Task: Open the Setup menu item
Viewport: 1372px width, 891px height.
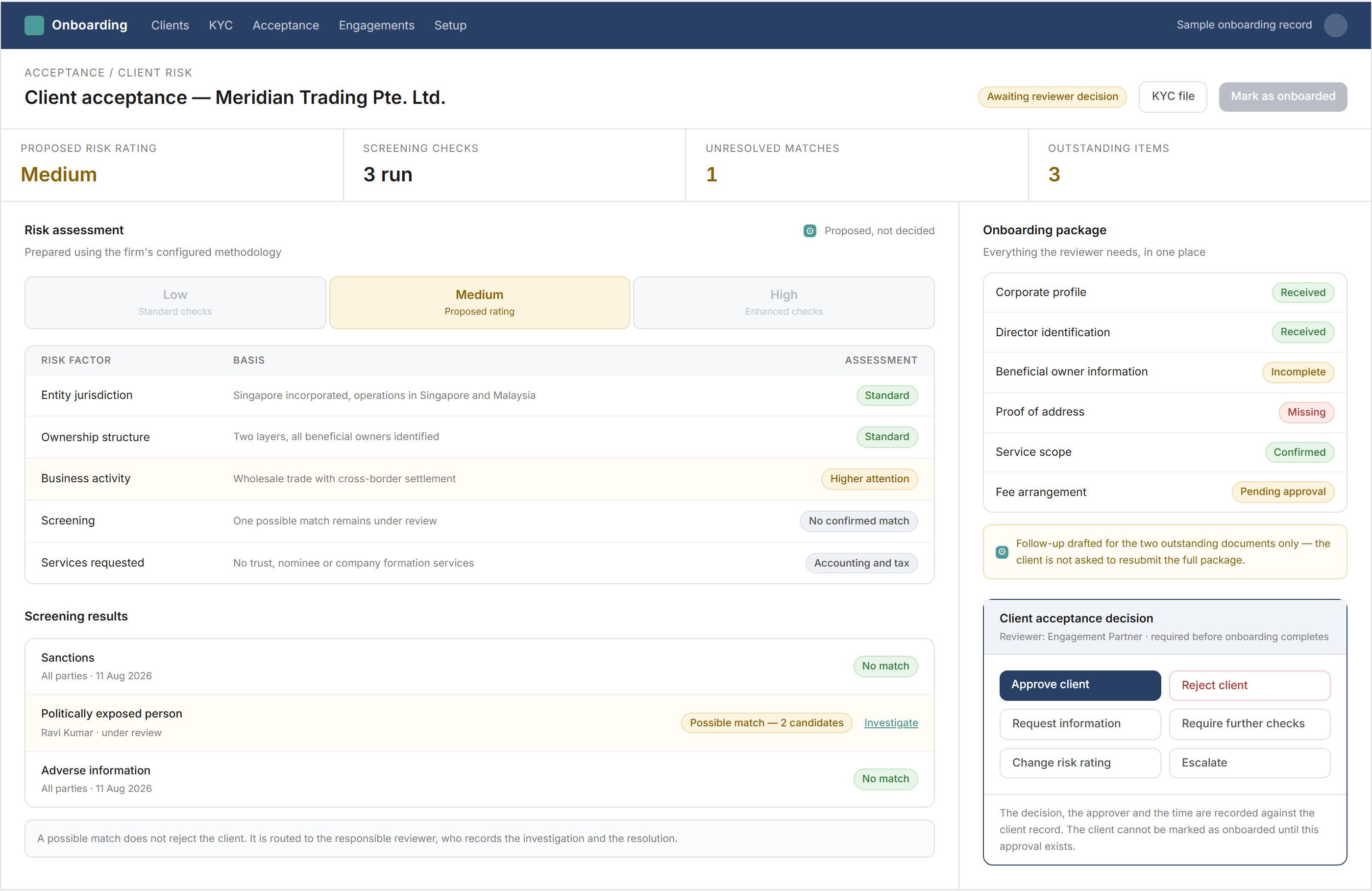Action: 450,25
